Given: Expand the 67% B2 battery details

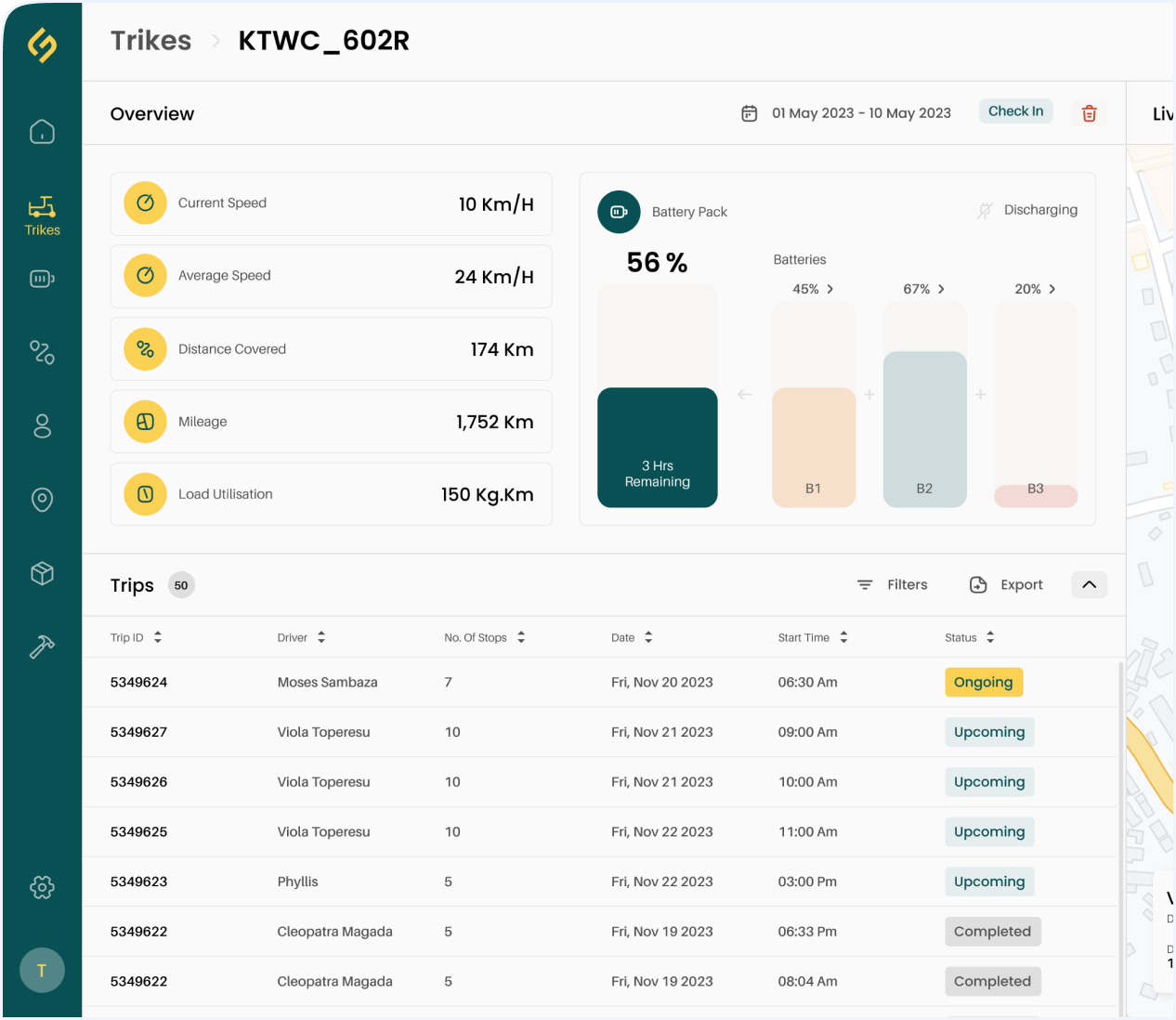Looking at the screenshot, I should coord(924,289).
